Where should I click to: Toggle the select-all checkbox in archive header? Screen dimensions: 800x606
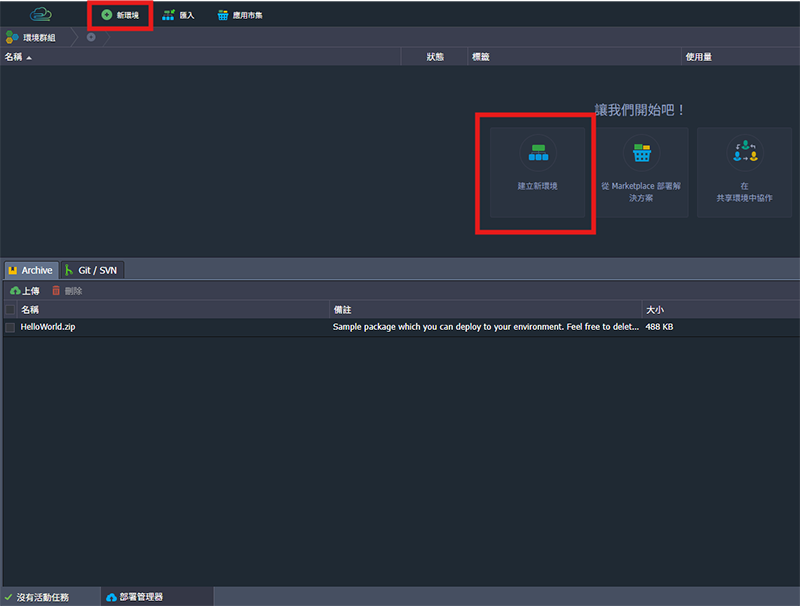click(10, 310)
